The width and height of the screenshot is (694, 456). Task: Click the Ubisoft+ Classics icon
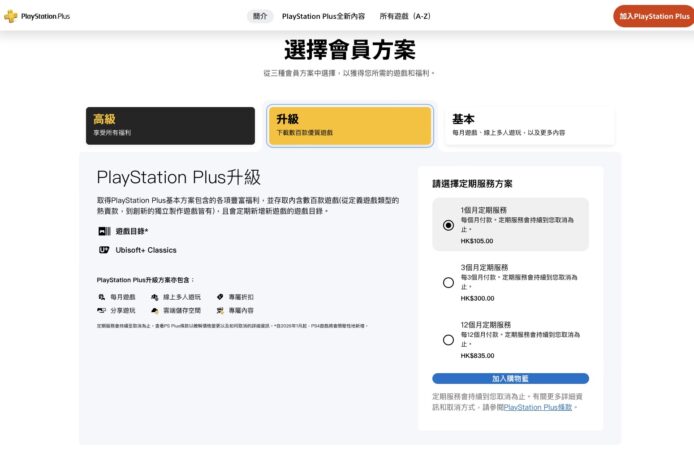[104, 250]
